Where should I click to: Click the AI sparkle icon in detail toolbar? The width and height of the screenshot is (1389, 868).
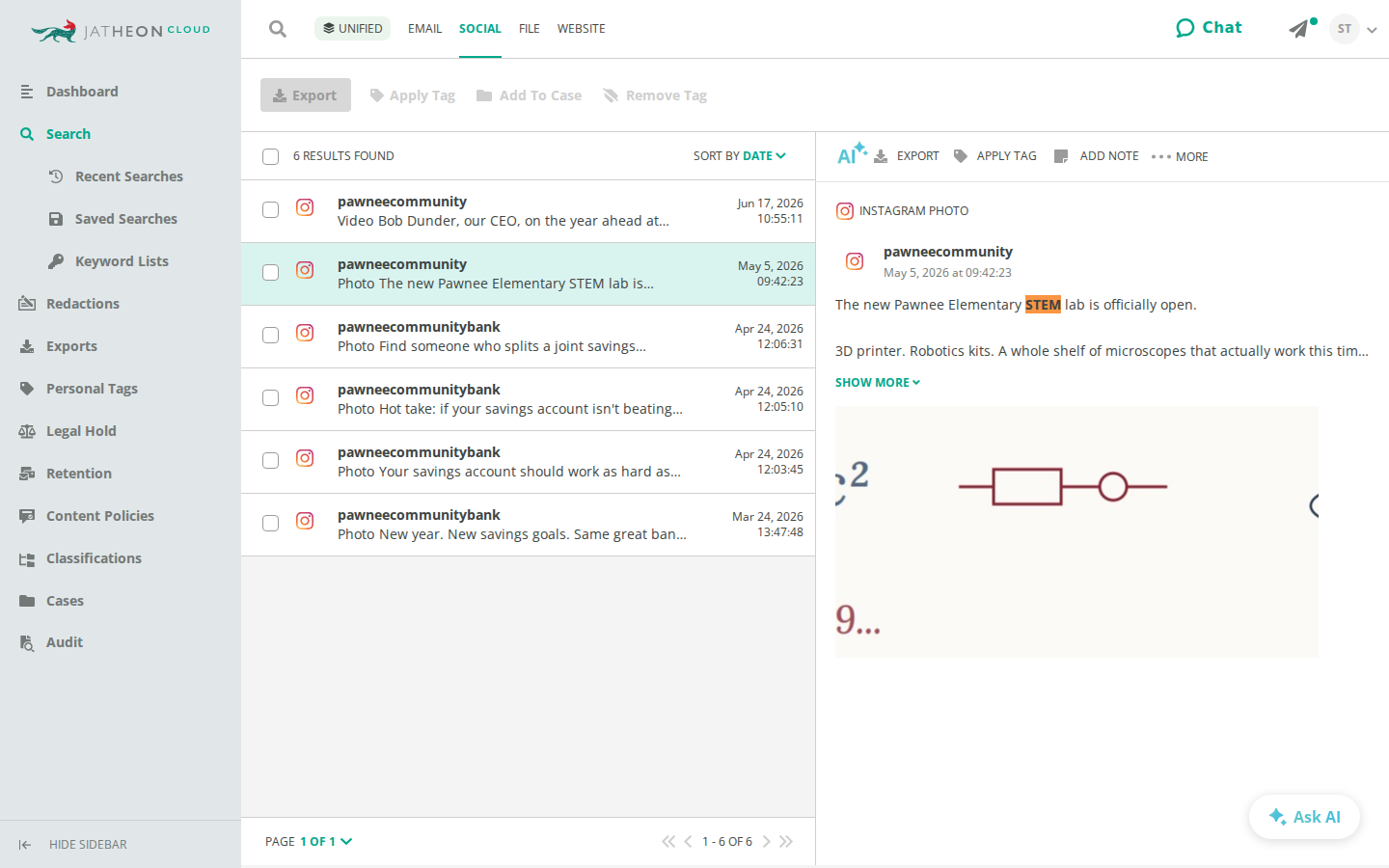tap(852, 154)
